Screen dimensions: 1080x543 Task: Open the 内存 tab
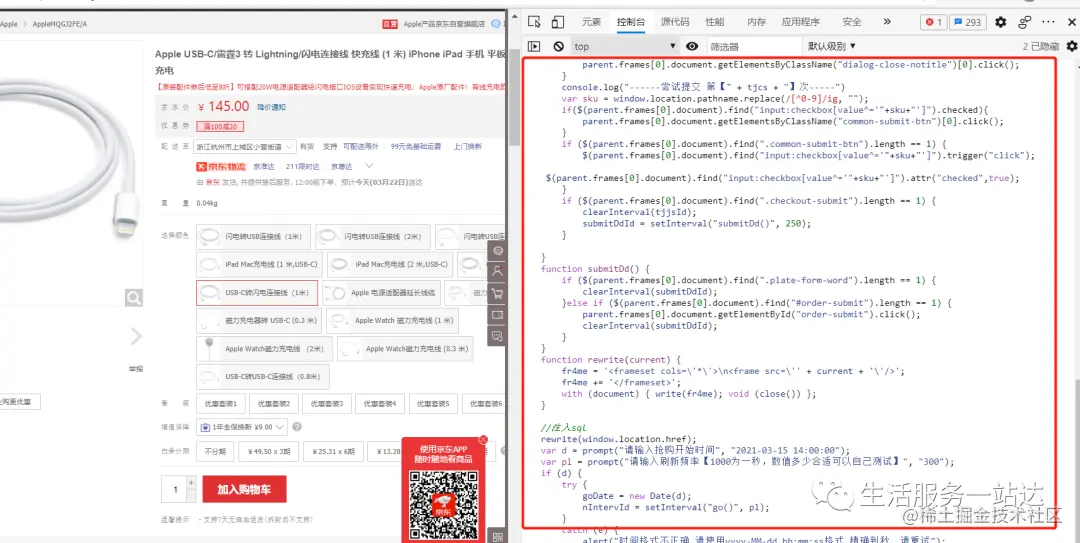(756, 22)
